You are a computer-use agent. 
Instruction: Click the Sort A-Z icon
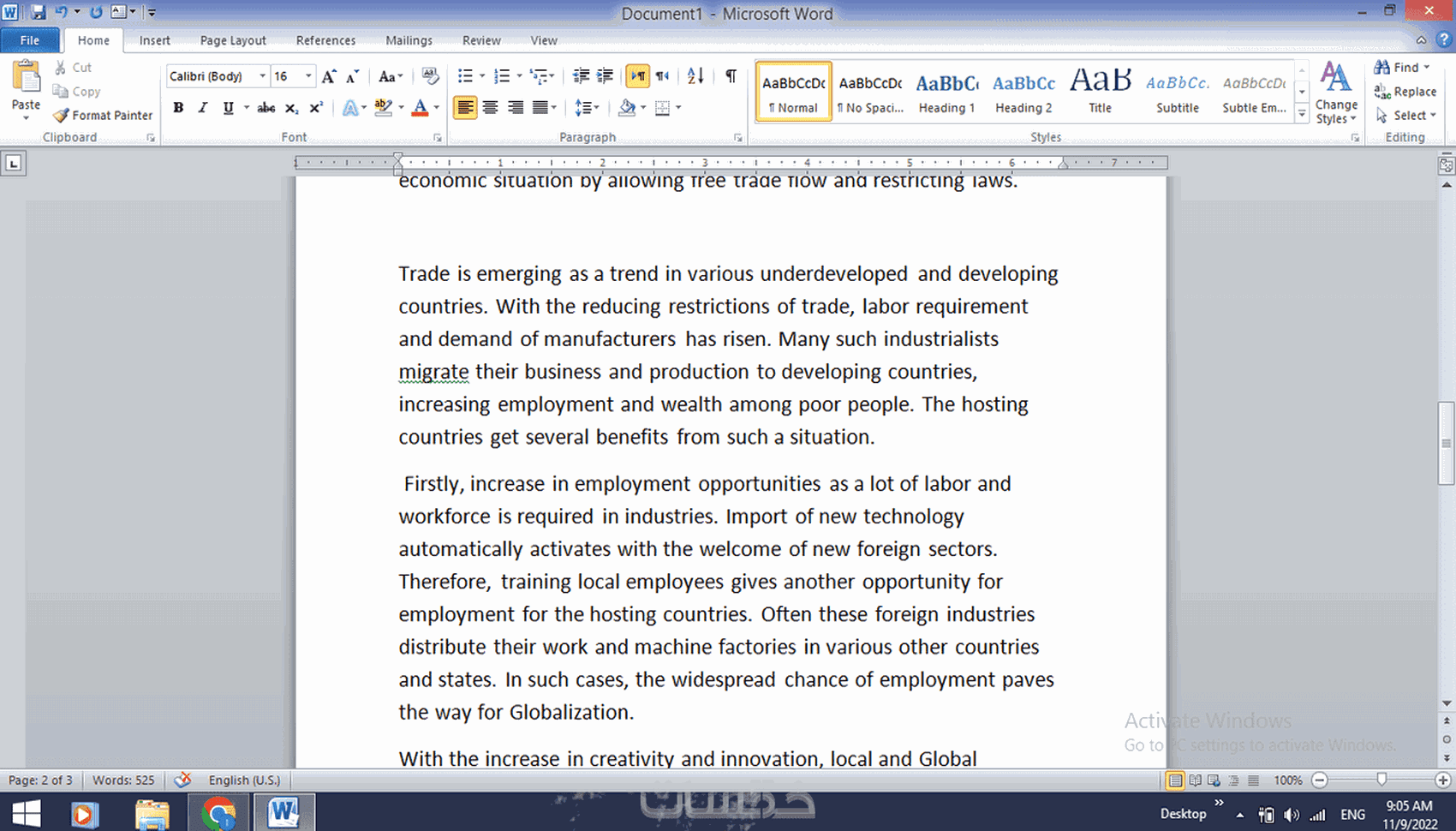(x=695, y=76)
